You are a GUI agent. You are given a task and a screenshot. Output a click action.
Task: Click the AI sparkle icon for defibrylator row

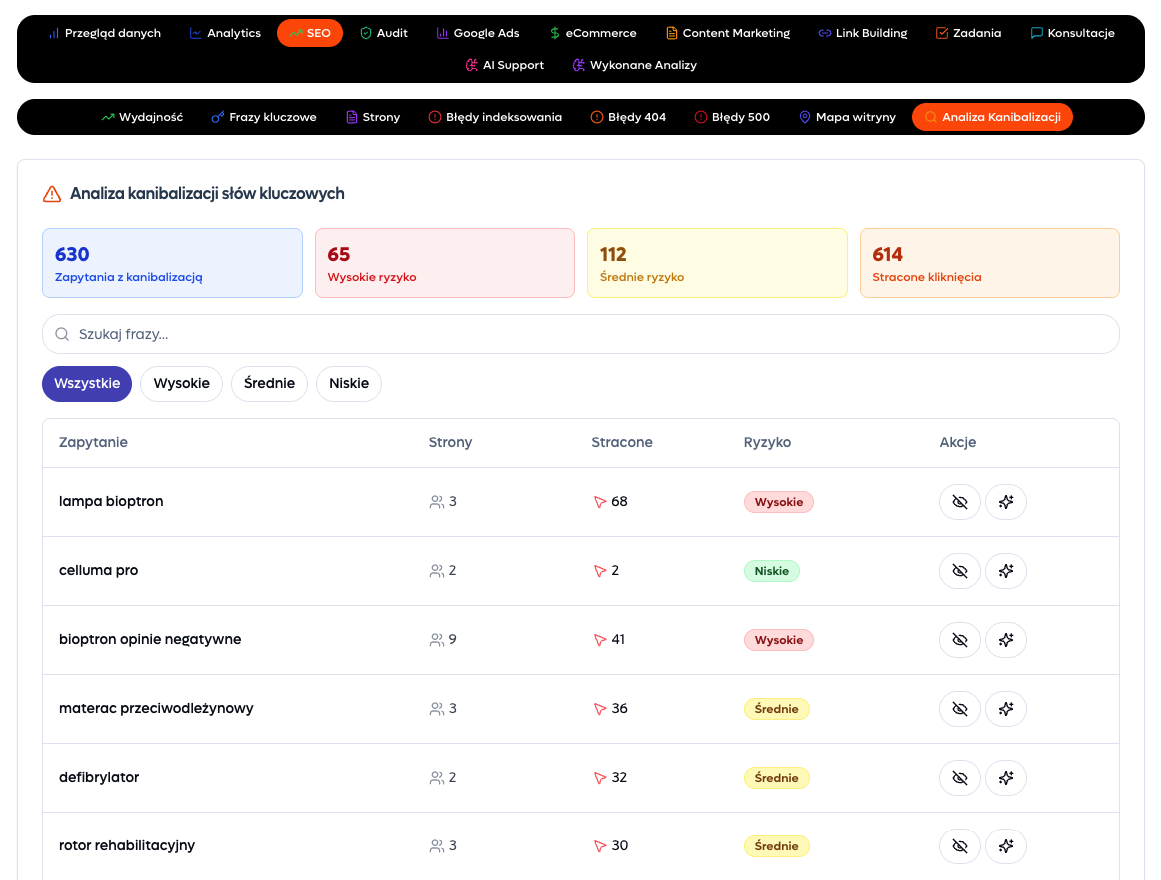click(1006, 778)
